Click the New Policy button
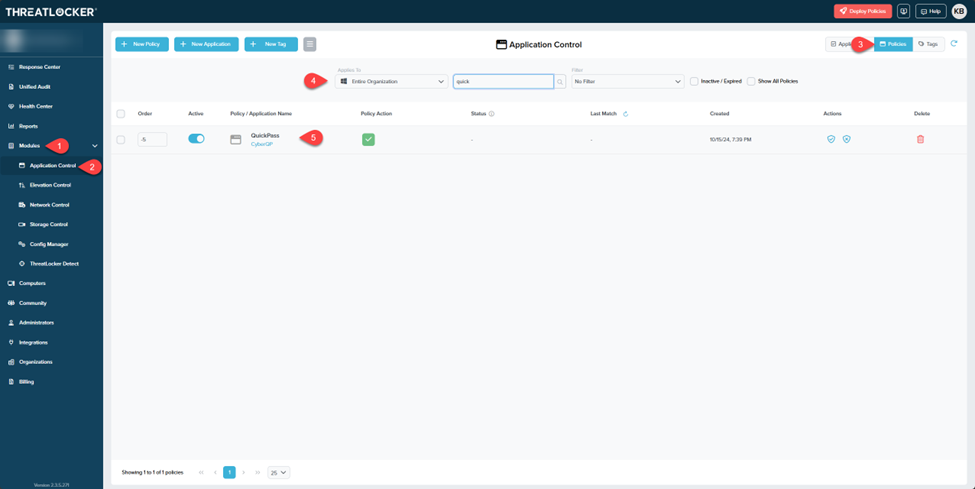Screen dimensions: 975x489 click(x=142, y=44)
